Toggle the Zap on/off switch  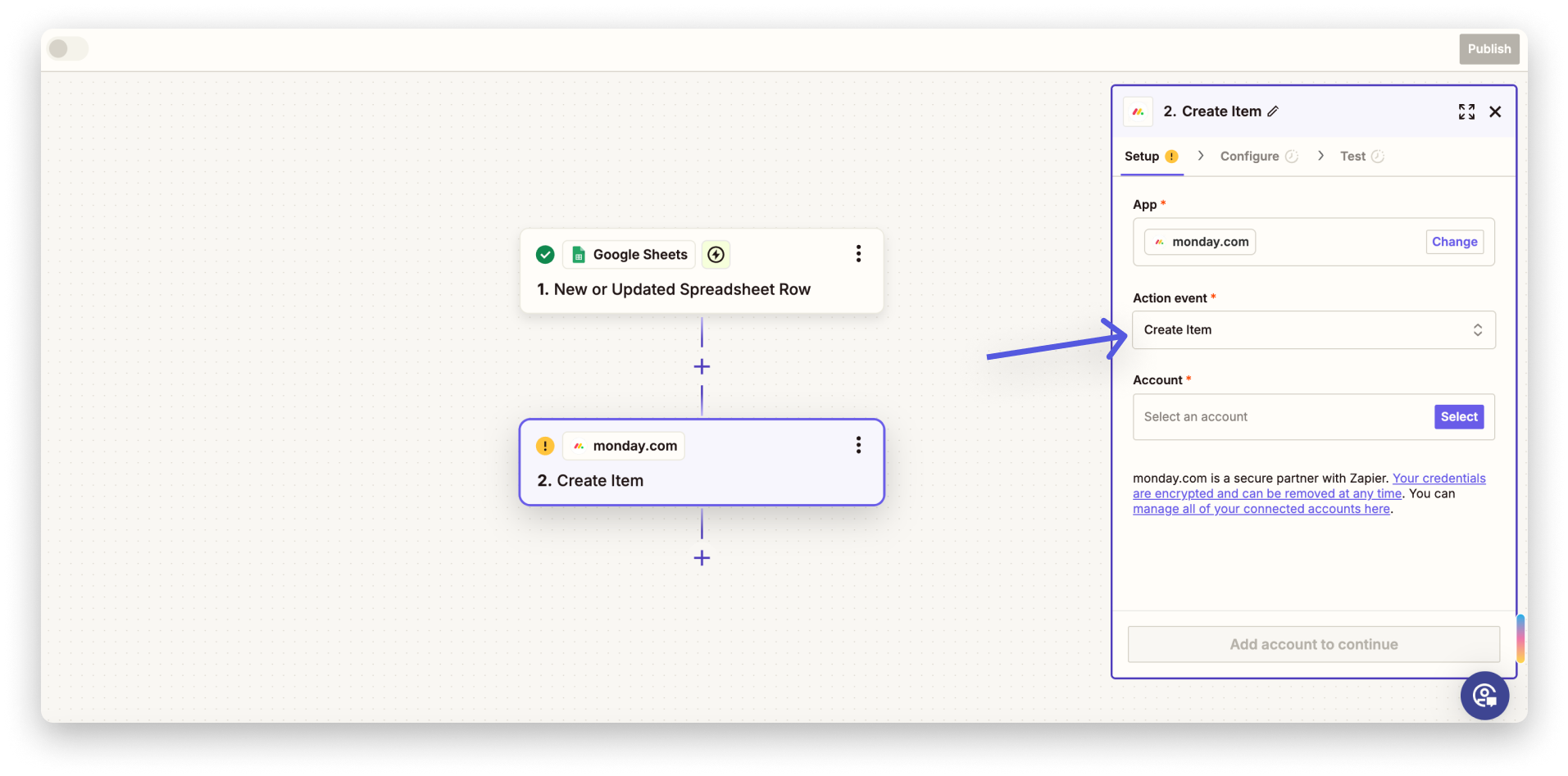pos(68,48)
